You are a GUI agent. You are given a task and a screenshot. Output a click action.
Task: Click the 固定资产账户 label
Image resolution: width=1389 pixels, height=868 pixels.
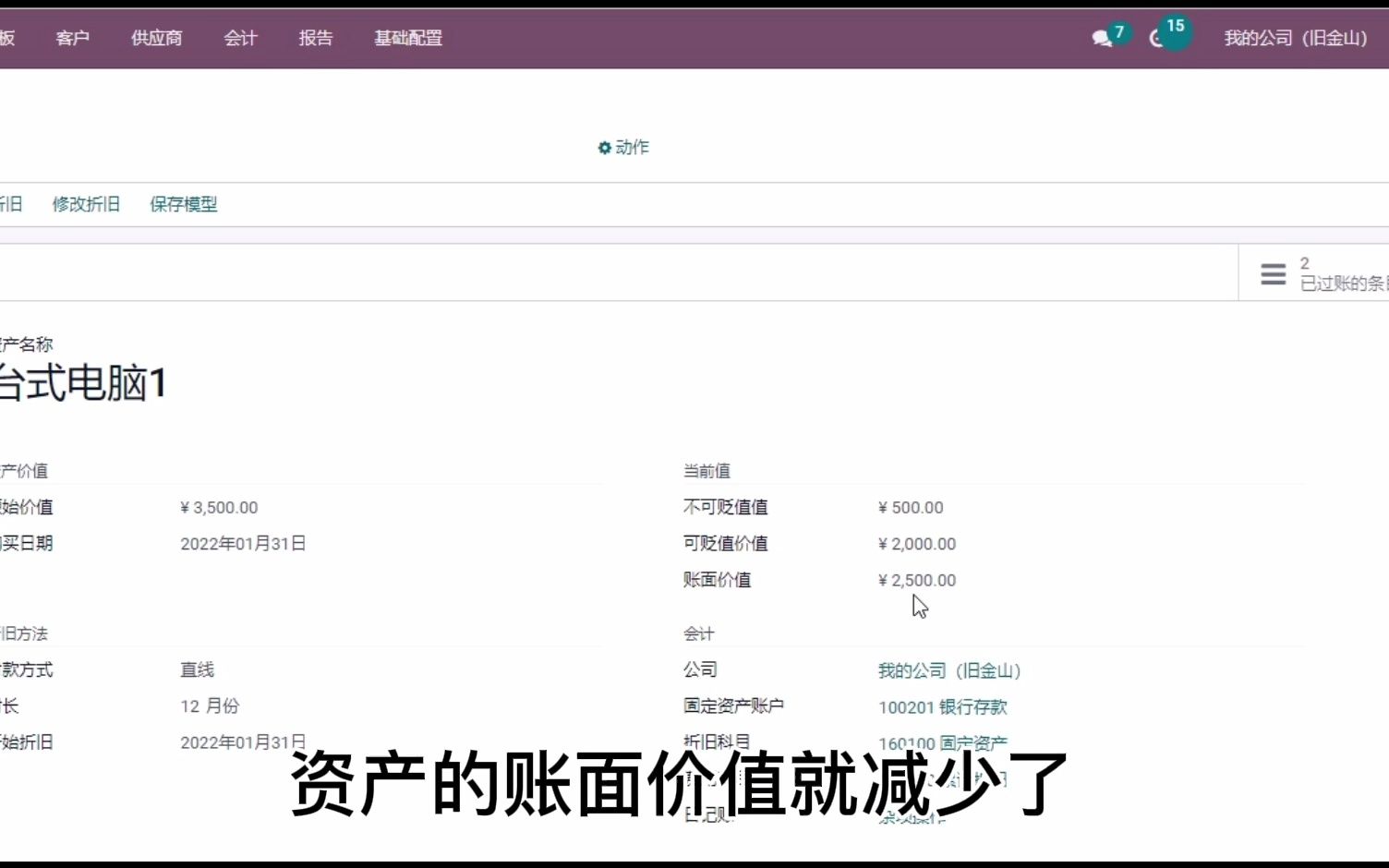coord(733,705)
